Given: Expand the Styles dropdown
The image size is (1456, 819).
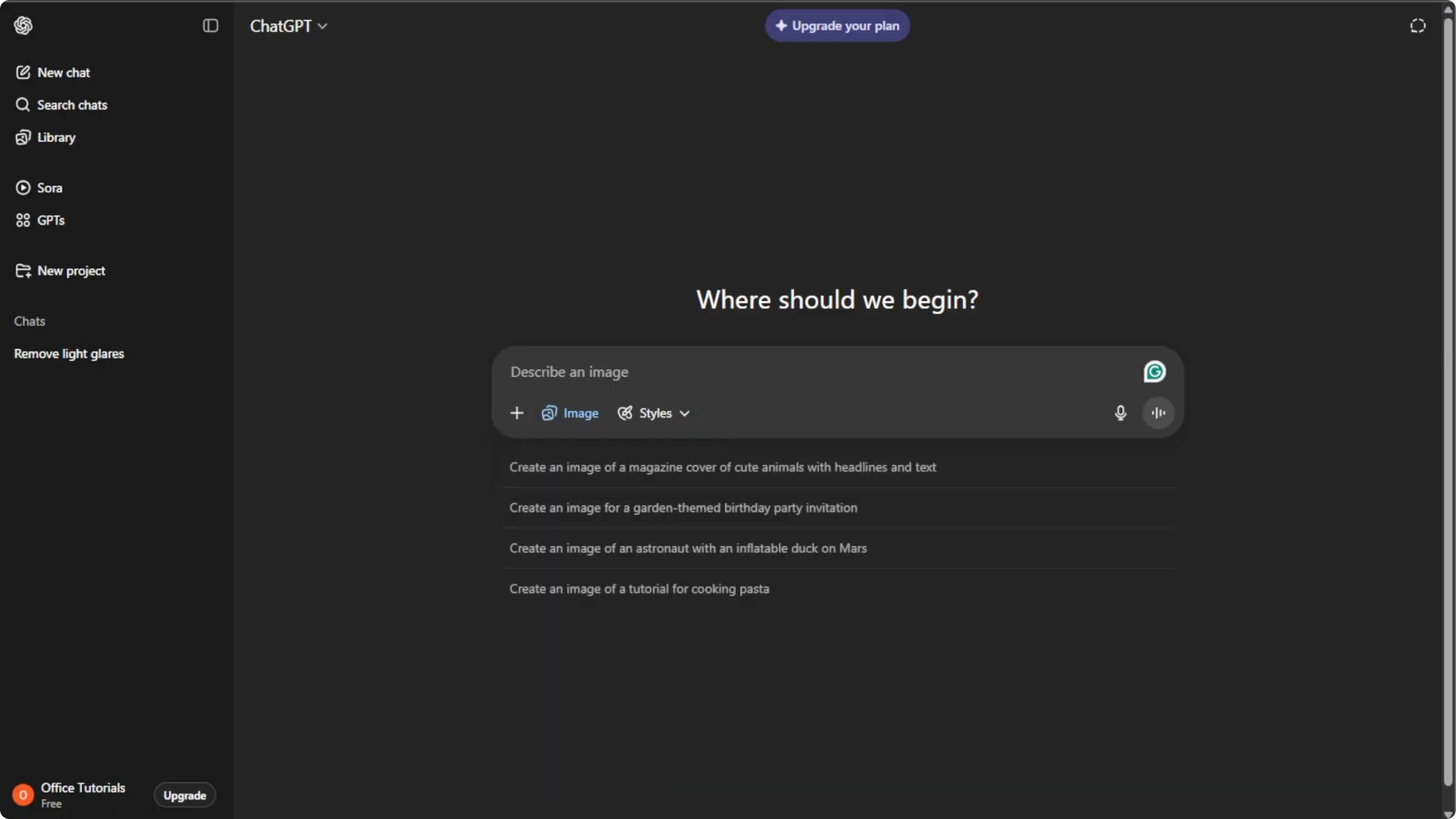Looking at the screenshot, I should tap(653, 413).
